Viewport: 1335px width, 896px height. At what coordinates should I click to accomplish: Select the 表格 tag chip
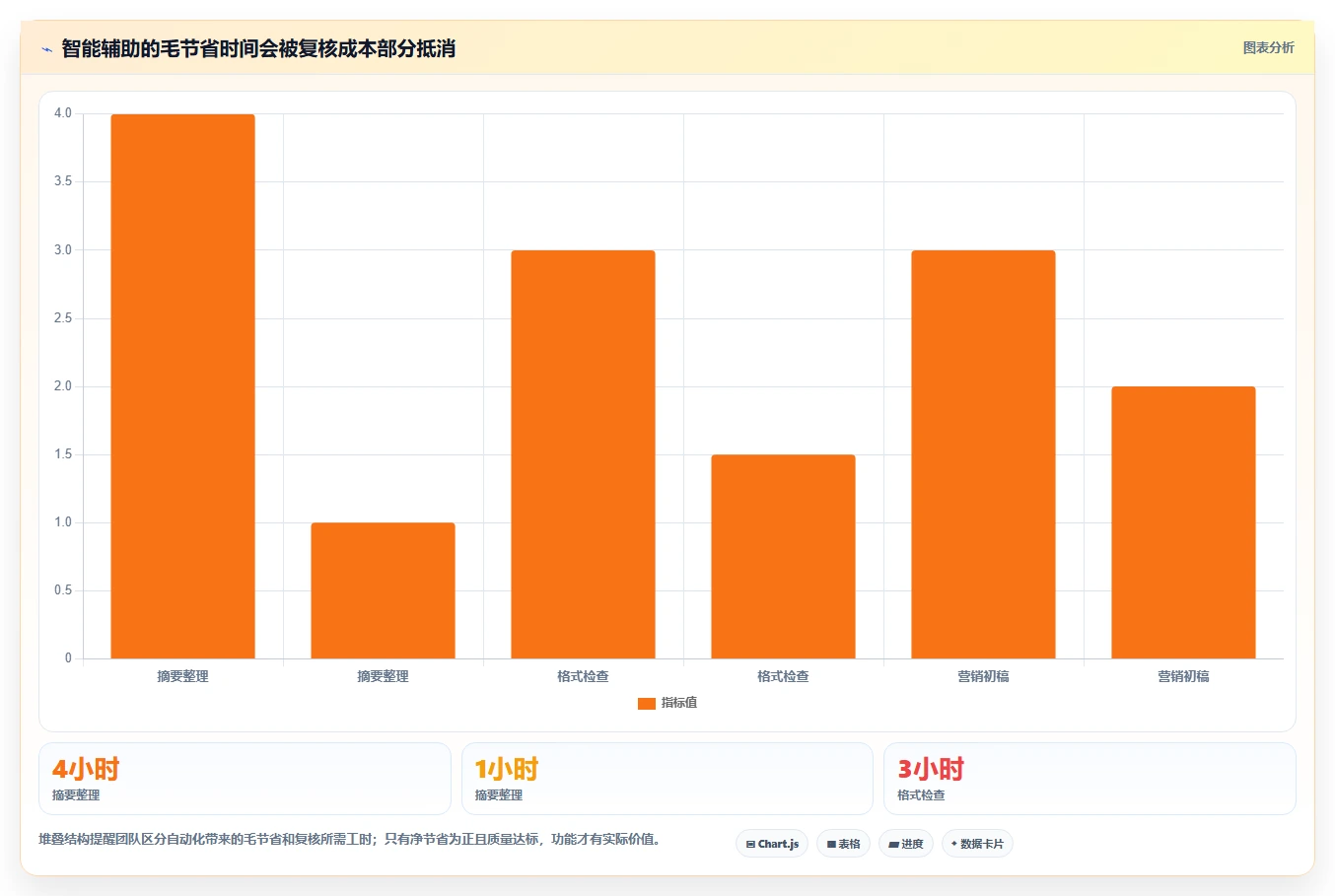[x=843, y=844]
